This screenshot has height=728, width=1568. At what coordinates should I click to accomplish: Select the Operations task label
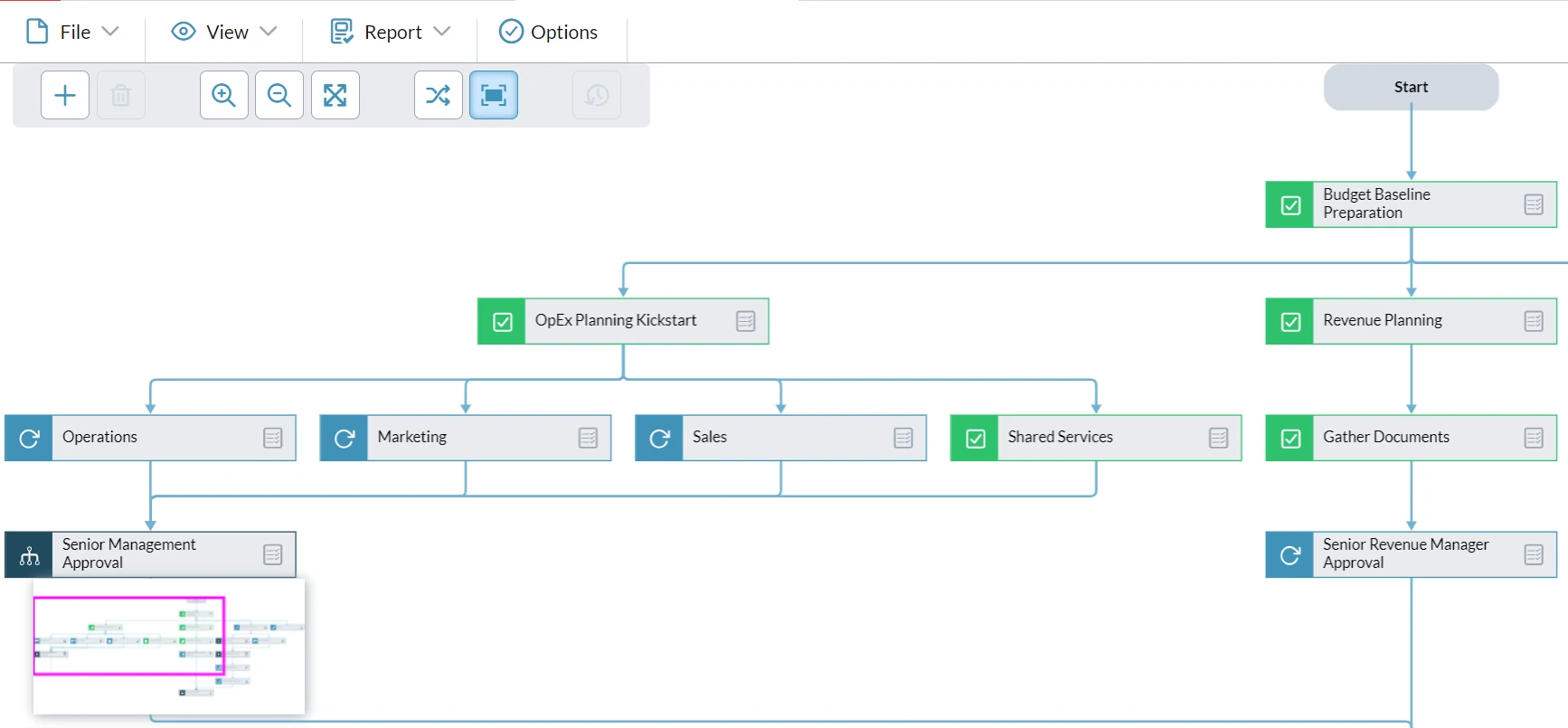pos(99,437)
